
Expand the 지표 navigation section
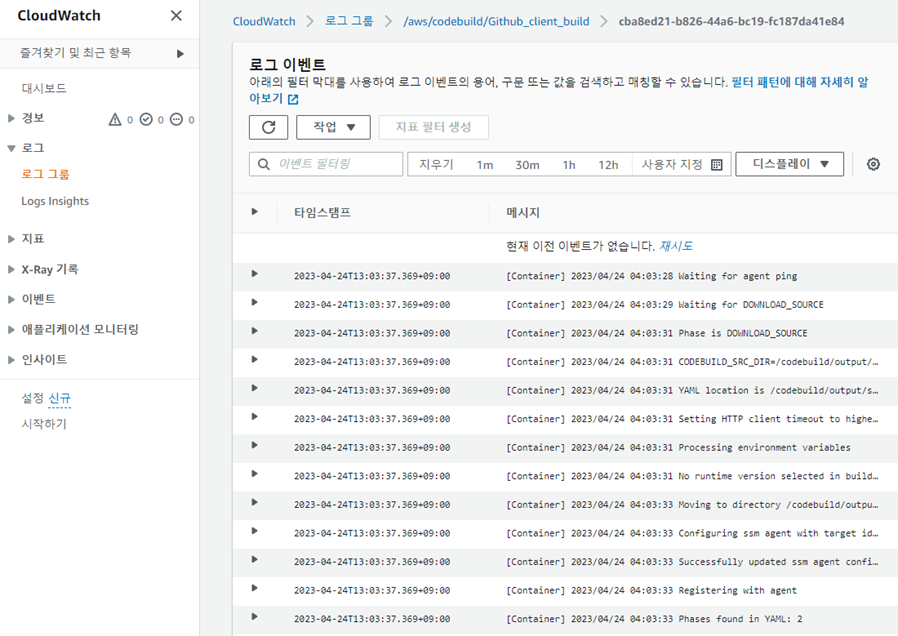[x=11, y=239]
